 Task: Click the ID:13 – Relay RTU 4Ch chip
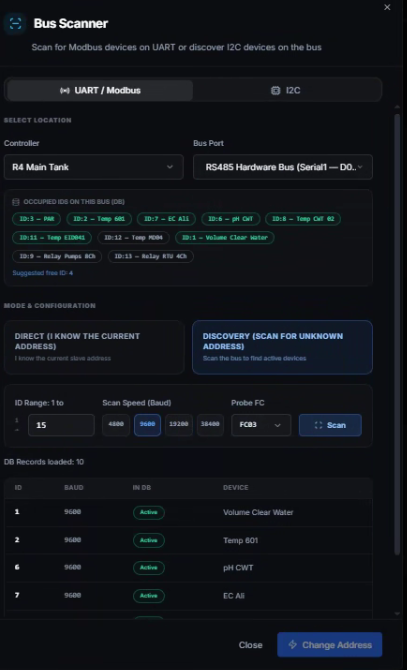(150, 256)
